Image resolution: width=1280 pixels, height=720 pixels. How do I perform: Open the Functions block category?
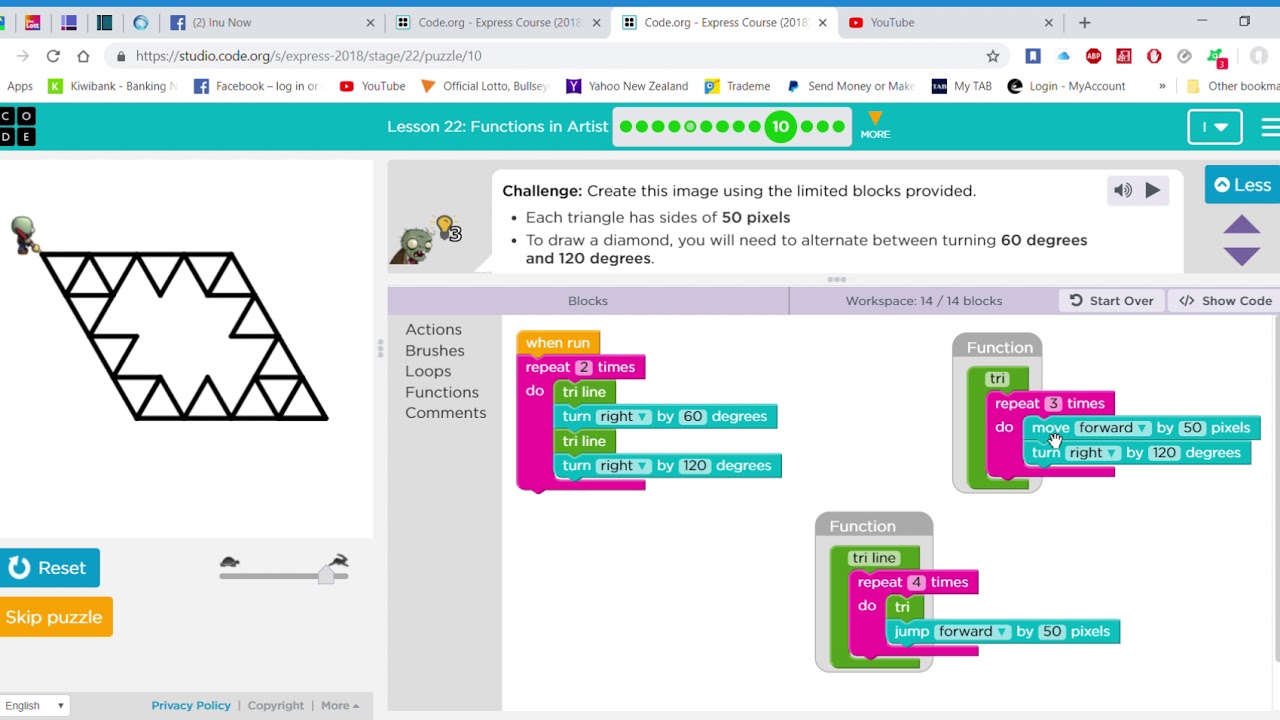441,392
